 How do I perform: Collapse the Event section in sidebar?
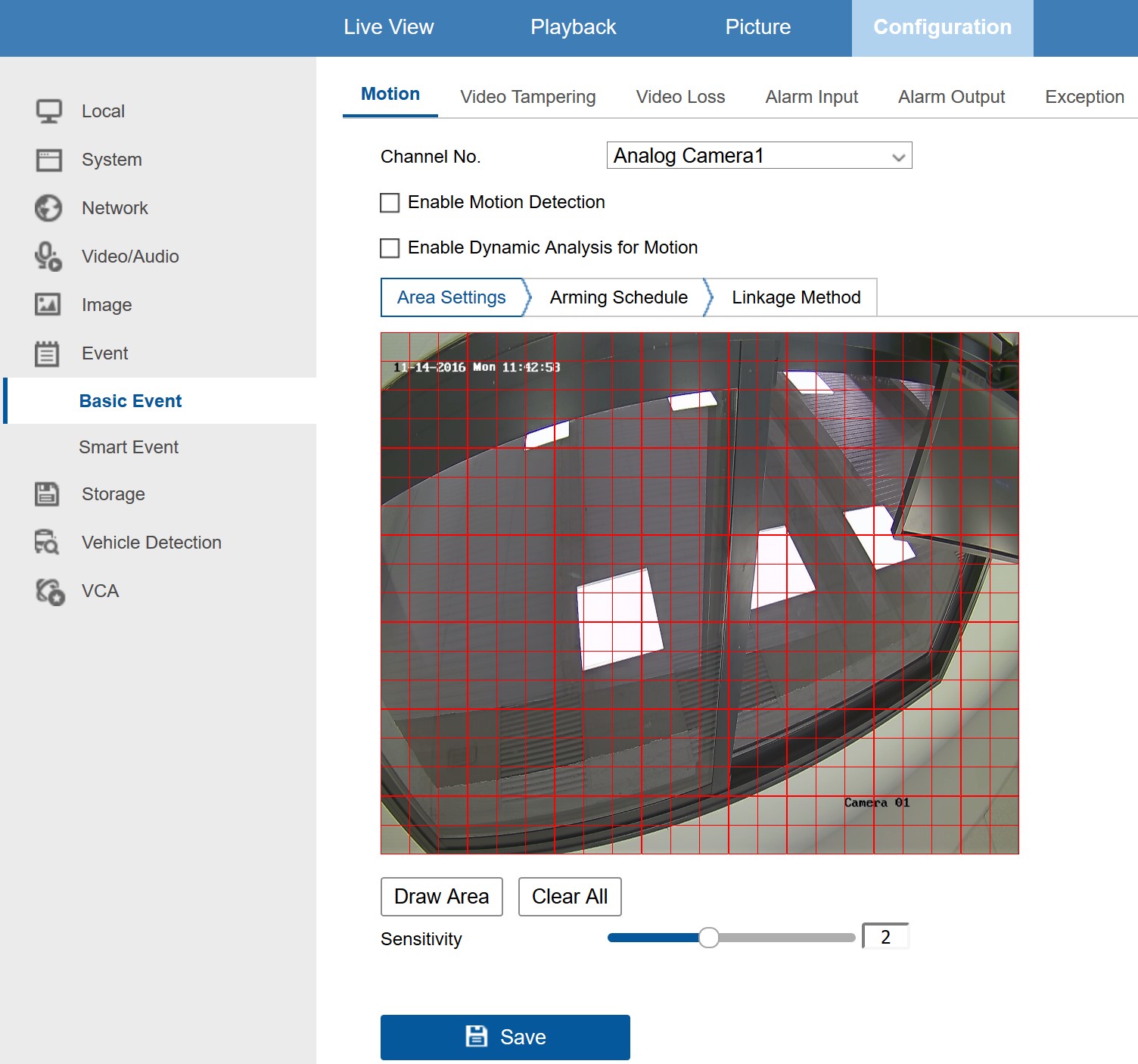105,353
